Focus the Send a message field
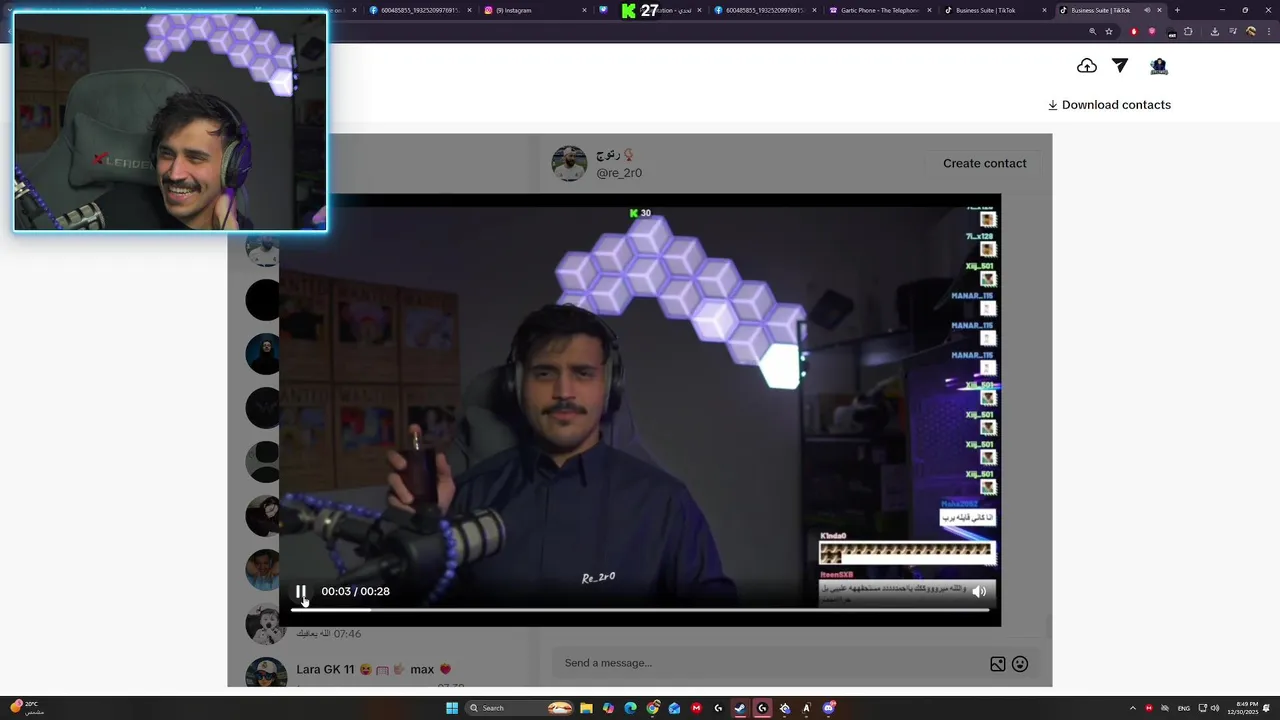This screenshot has width=1280, height=720. pos(770,663)
